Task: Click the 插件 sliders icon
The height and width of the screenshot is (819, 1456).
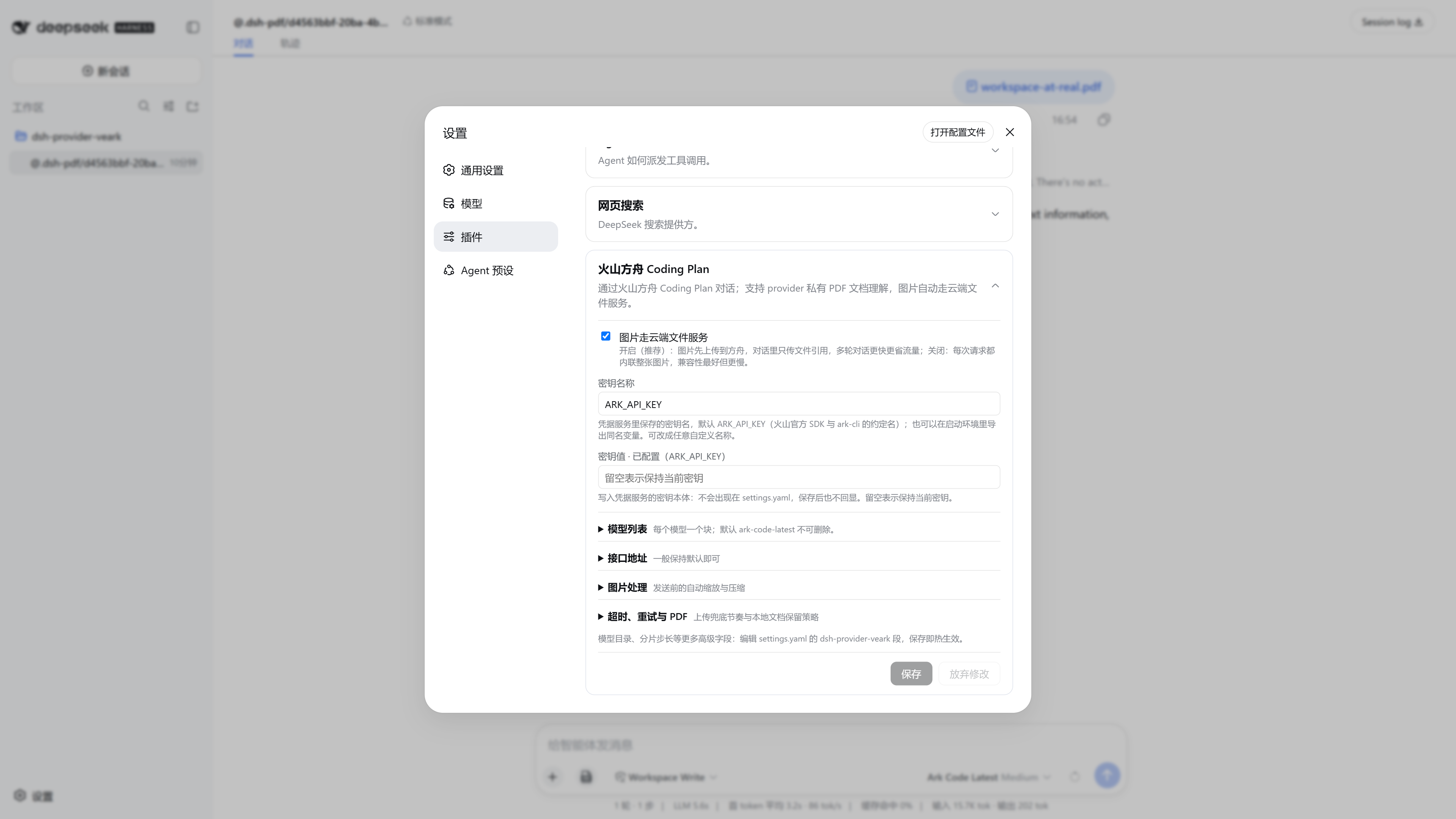Action: (449, 237)
